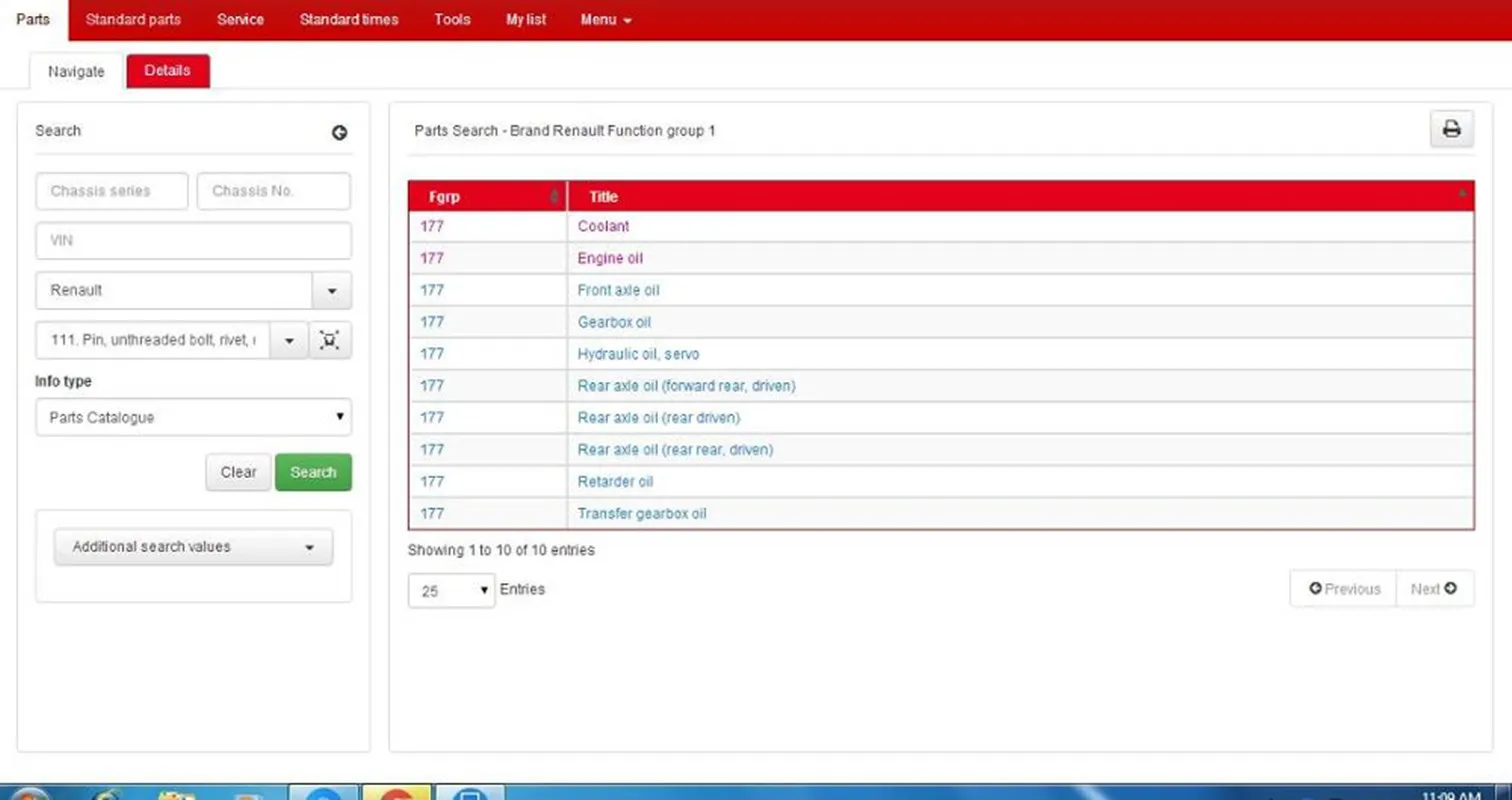
Task: Clear the search form
Action: point(238,472)
